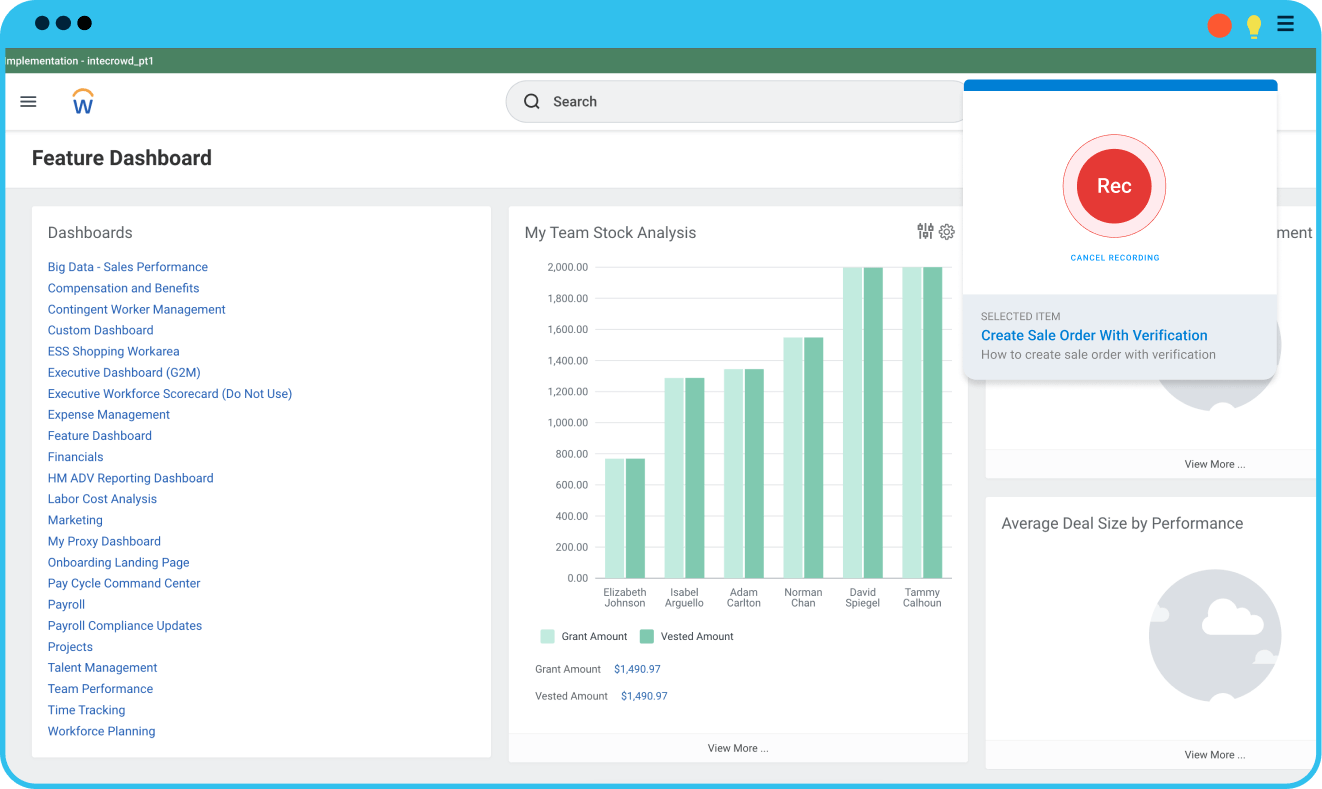
Task: Go to Projects dashboard
Action: coord(70,647)
